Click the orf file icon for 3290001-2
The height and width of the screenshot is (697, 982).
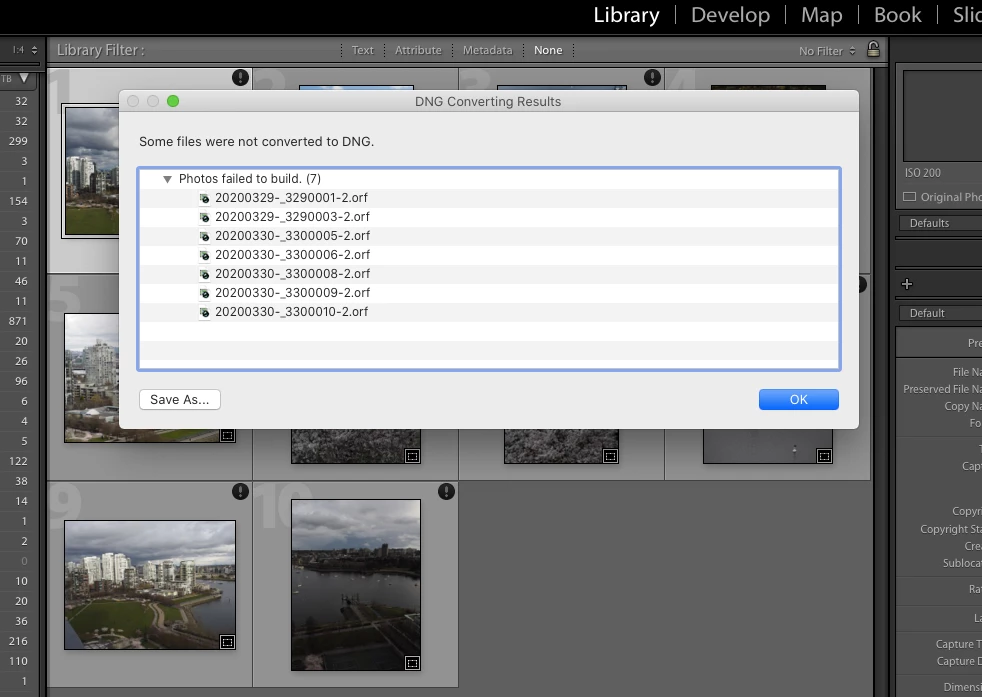(x=204, y=199)
